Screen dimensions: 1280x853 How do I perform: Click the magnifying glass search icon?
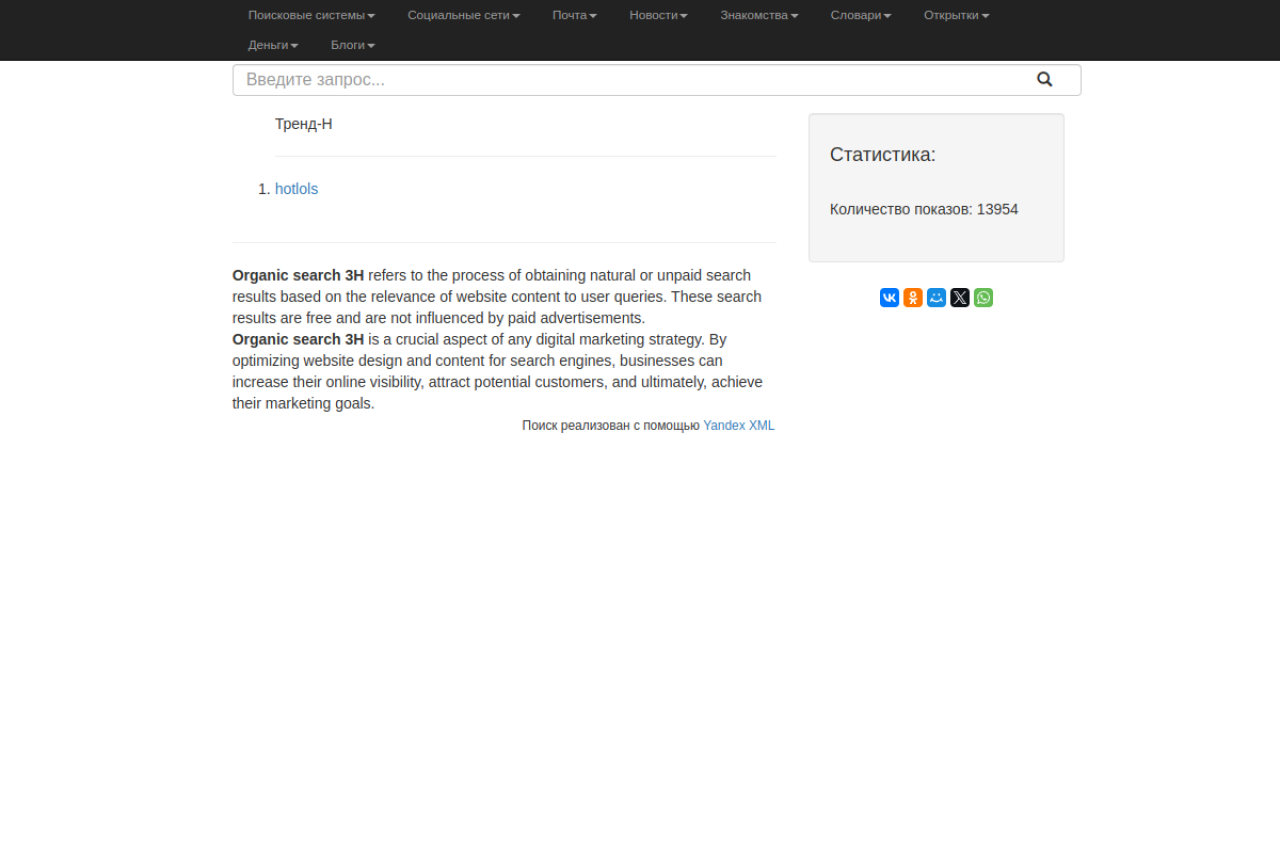pyautogui.click(x=1045, y=80)
